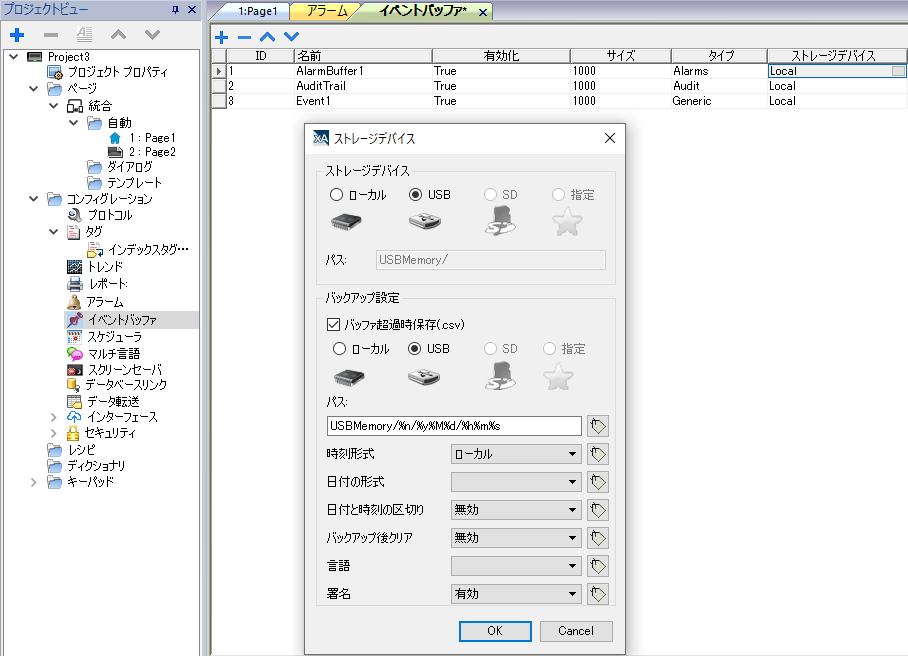Expand the インターフェース node
Viewport: 908px width, 656px height.
click(54, 417)
